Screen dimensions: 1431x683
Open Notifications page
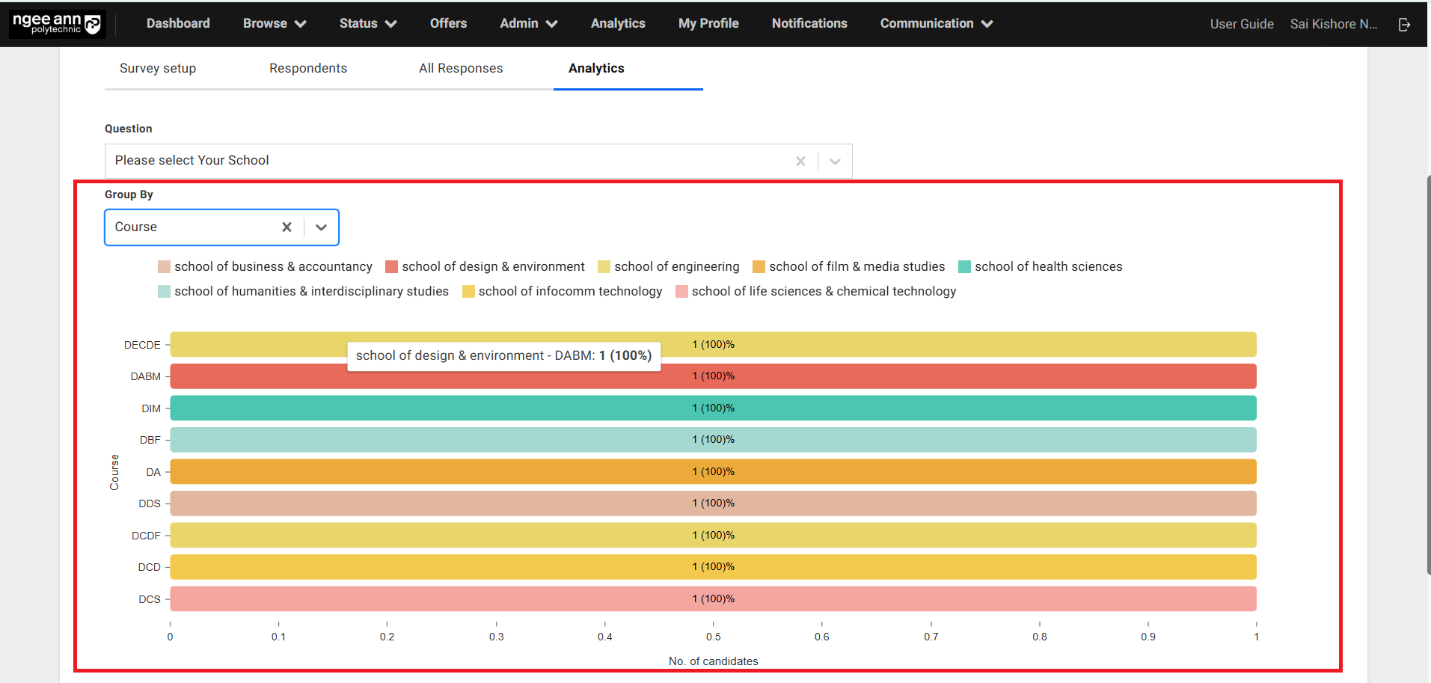point(809,23)
